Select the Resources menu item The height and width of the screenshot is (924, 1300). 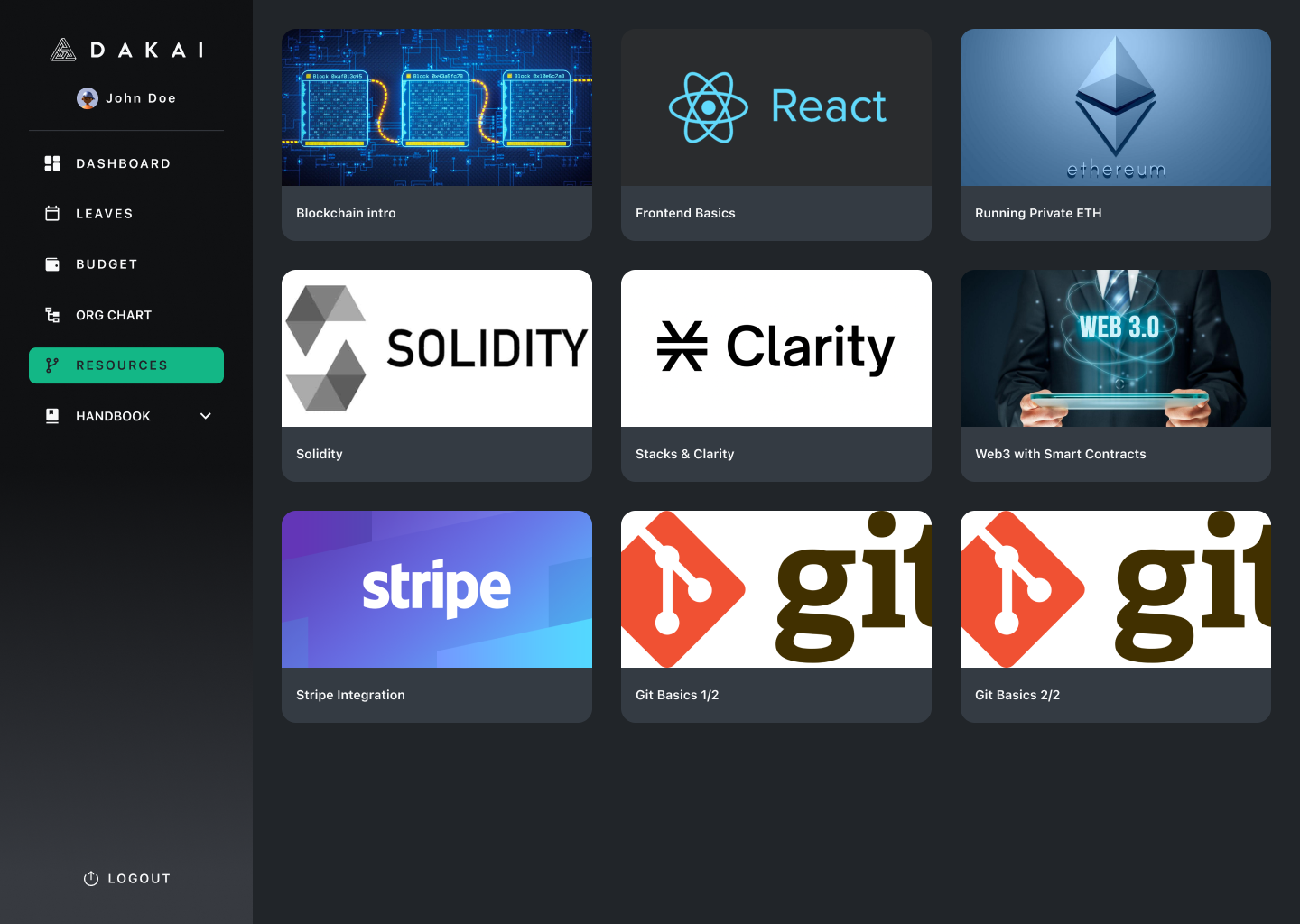[126, 365]
